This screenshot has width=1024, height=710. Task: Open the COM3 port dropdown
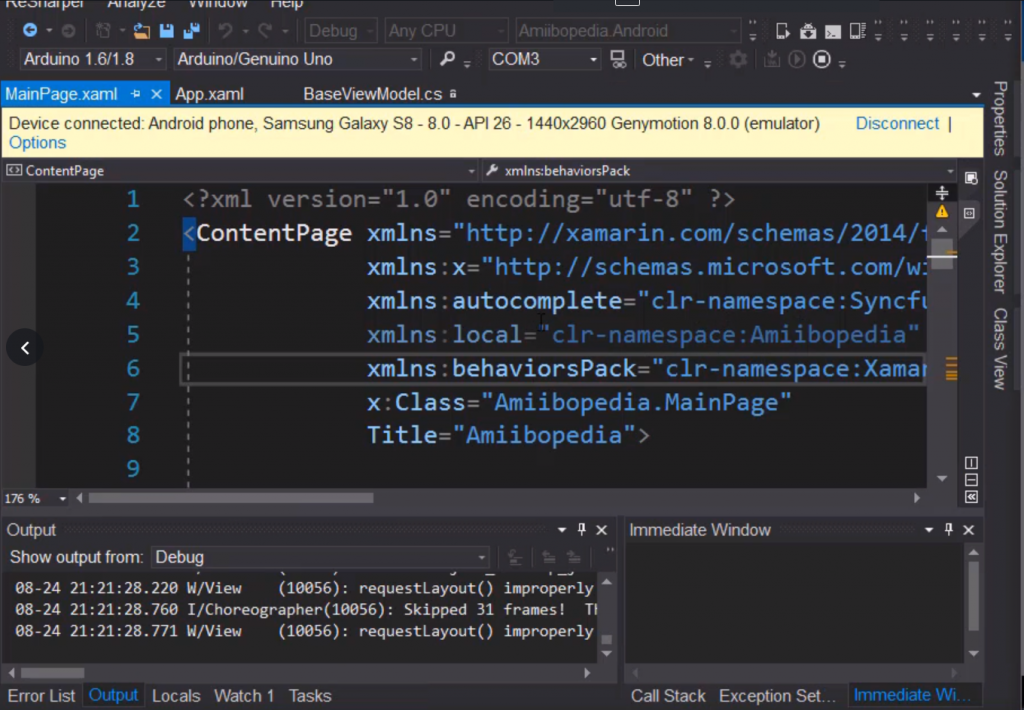tap(544, 59)
